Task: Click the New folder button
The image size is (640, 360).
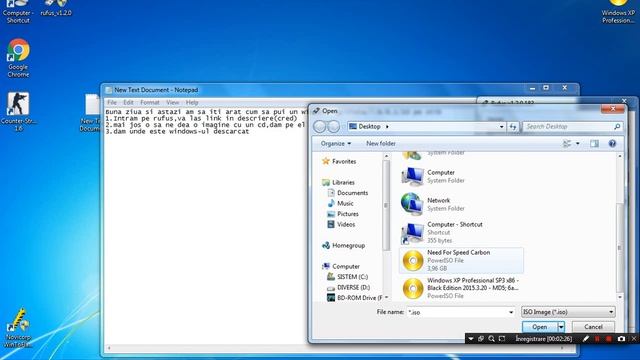Action: (381, 144)
